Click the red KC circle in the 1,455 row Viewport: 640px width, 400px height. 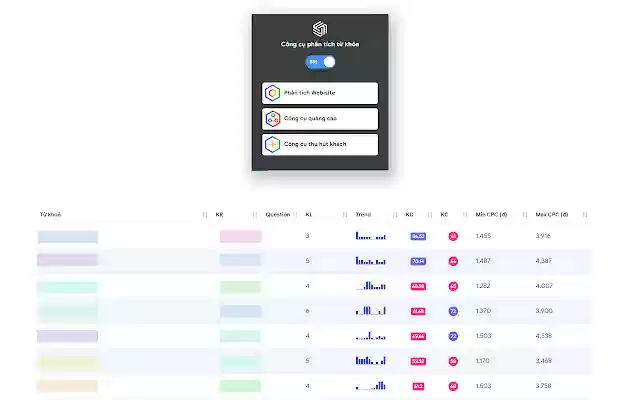pos(453,236)
